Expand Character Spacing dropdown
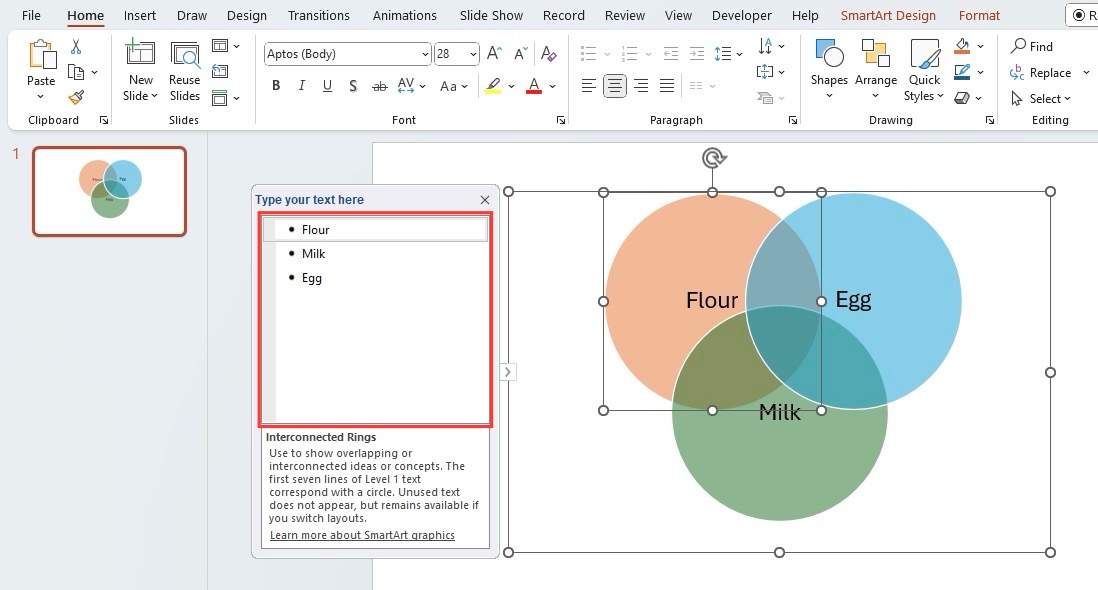This screenshot has width=1098, height=590. [x=422, y=86]
